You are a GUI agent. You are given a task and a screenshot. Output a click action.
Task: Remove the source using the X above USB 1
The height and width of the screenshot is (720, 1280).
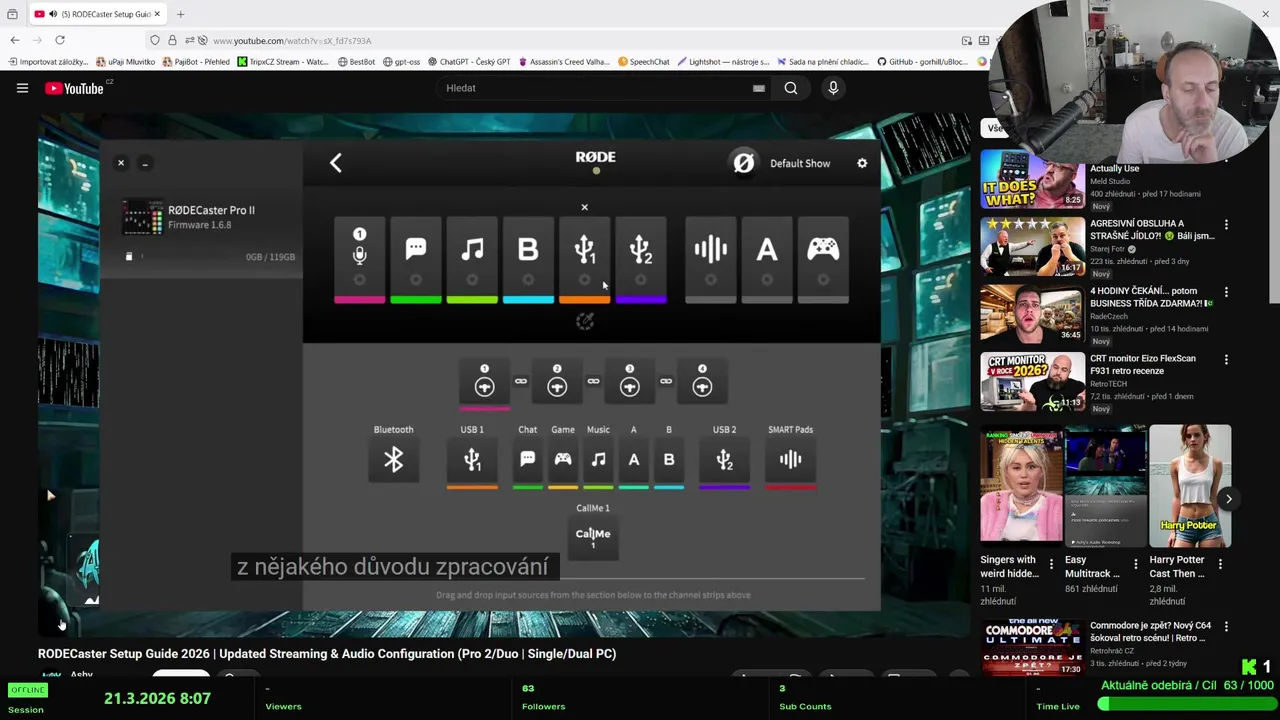pos(585,208)
